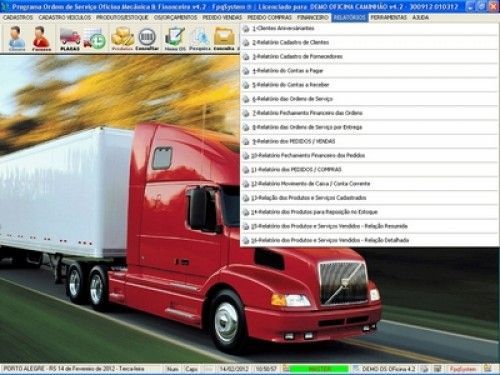Select 3-Relatório Cadastro de Fornecedores
Image resolution: width=500 pixels, height=375 pixels.
tap(369, 57)
